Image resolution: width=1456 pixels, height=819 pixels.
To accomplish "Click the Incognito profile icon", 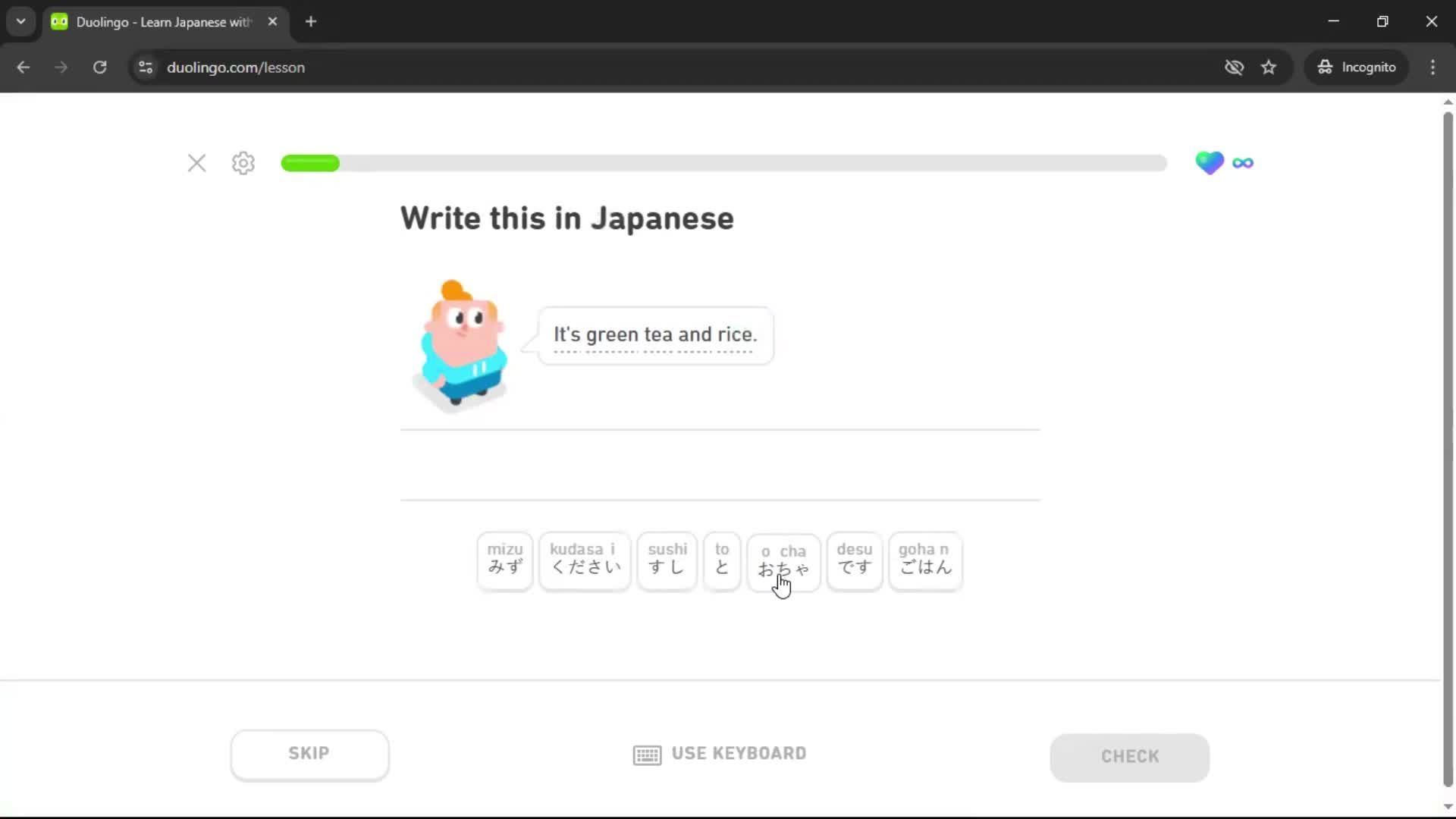I will tap(1324, 67).
